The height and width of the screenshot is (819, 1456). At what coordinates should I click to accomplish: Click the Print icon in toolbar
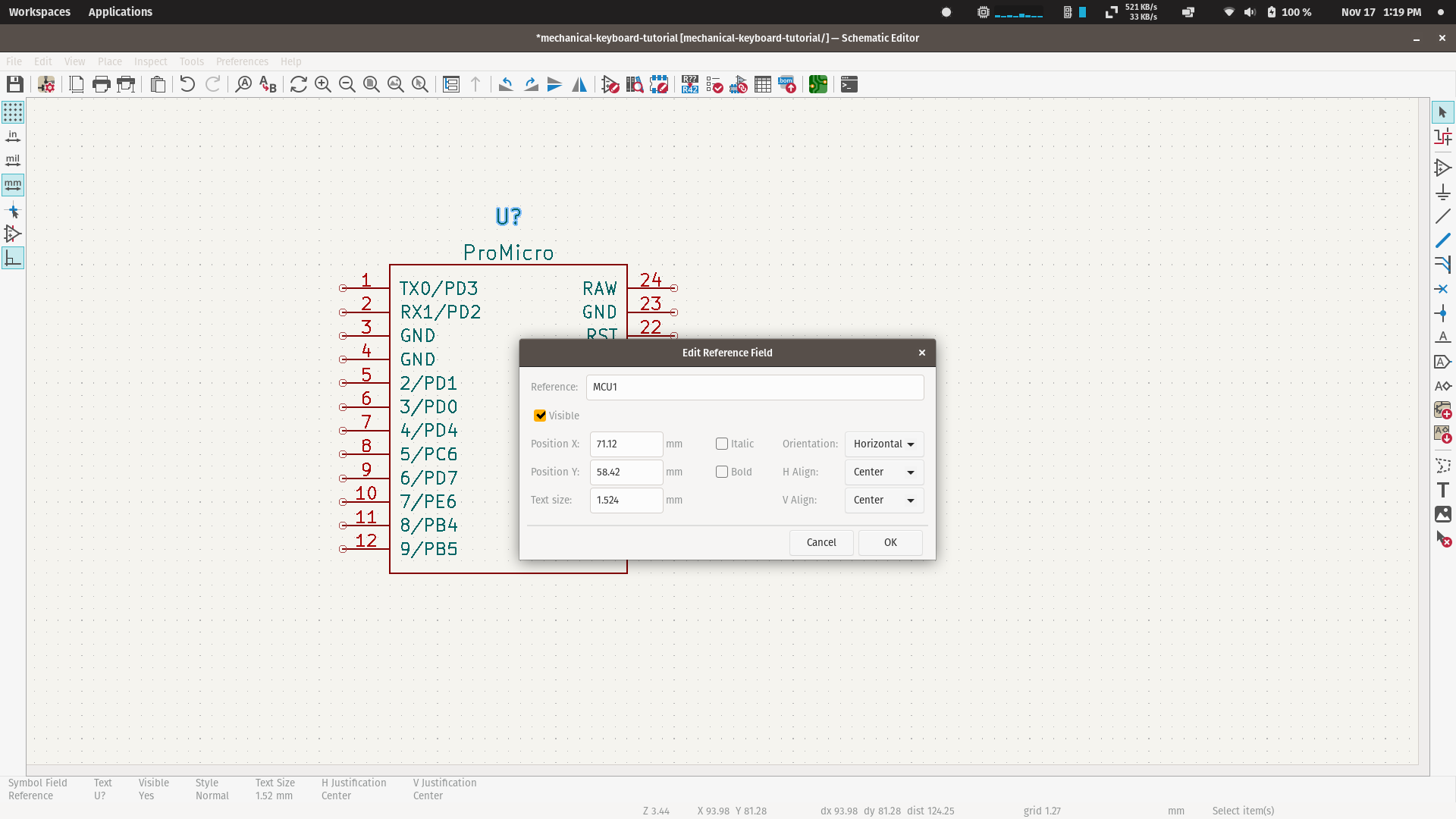[101, 84]
